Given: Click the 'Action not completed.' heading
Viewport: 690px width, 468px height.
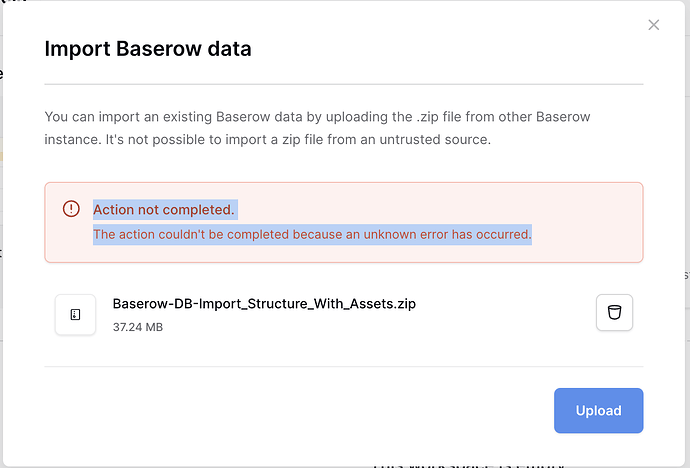Looking at the screenshot, I should coord(164,210).
